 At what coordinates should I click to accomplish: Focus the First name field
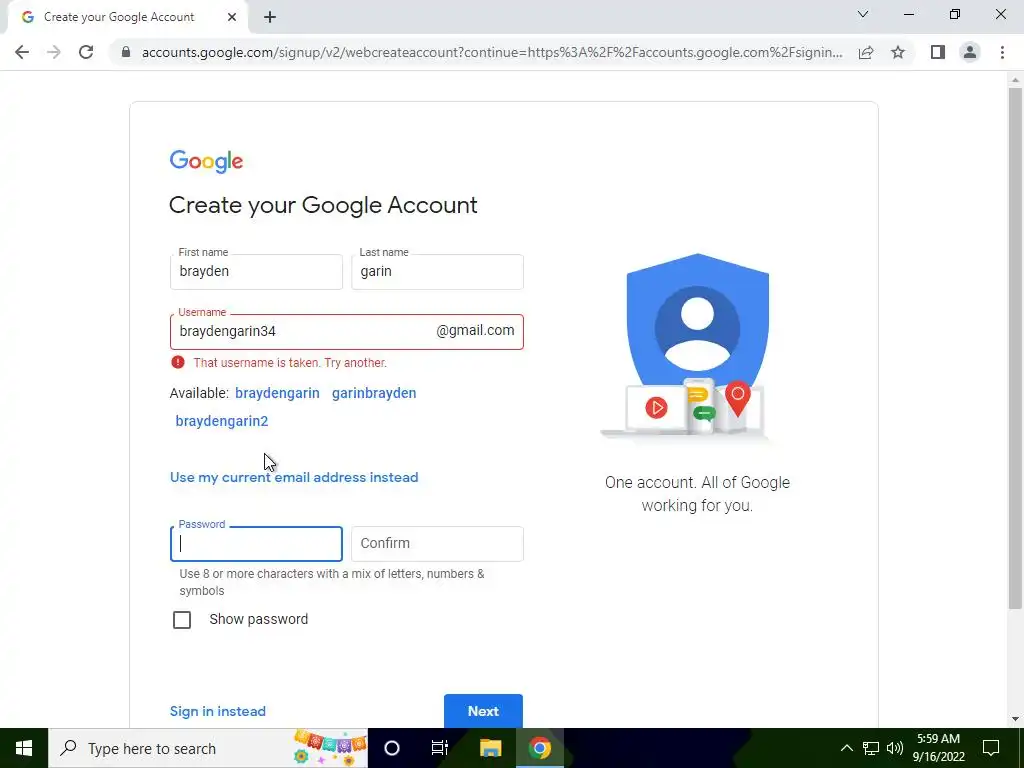(x=256, y=272)
